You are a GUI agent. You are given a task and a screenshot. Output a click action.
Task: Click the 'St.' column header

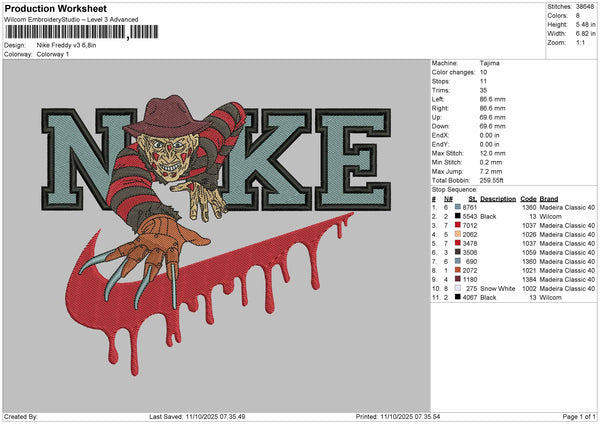pyautogui.click(x=473, y=199)
